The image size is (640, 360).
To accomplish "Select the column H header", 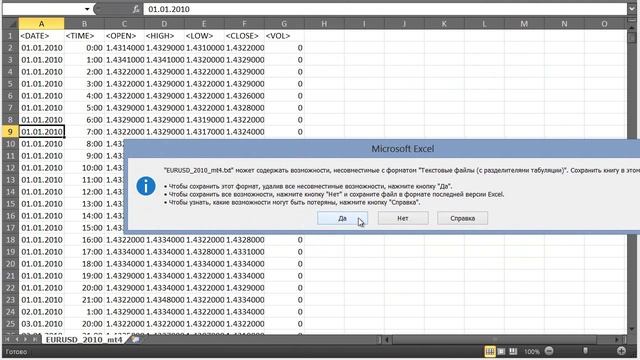I will point(324,24).
